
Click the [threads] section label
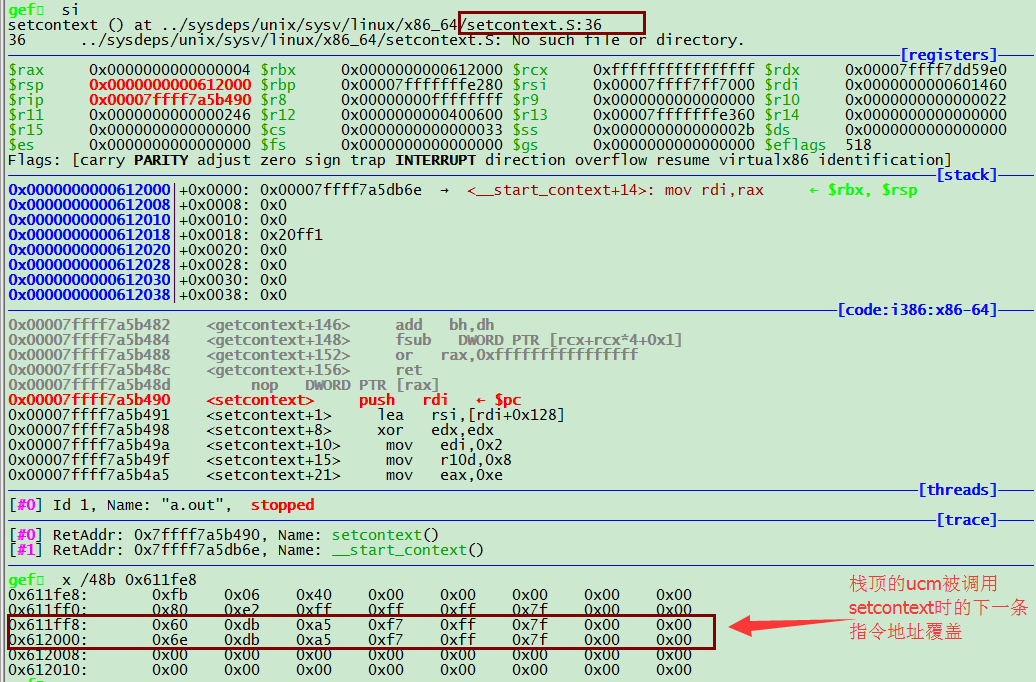tap(957, 490)
